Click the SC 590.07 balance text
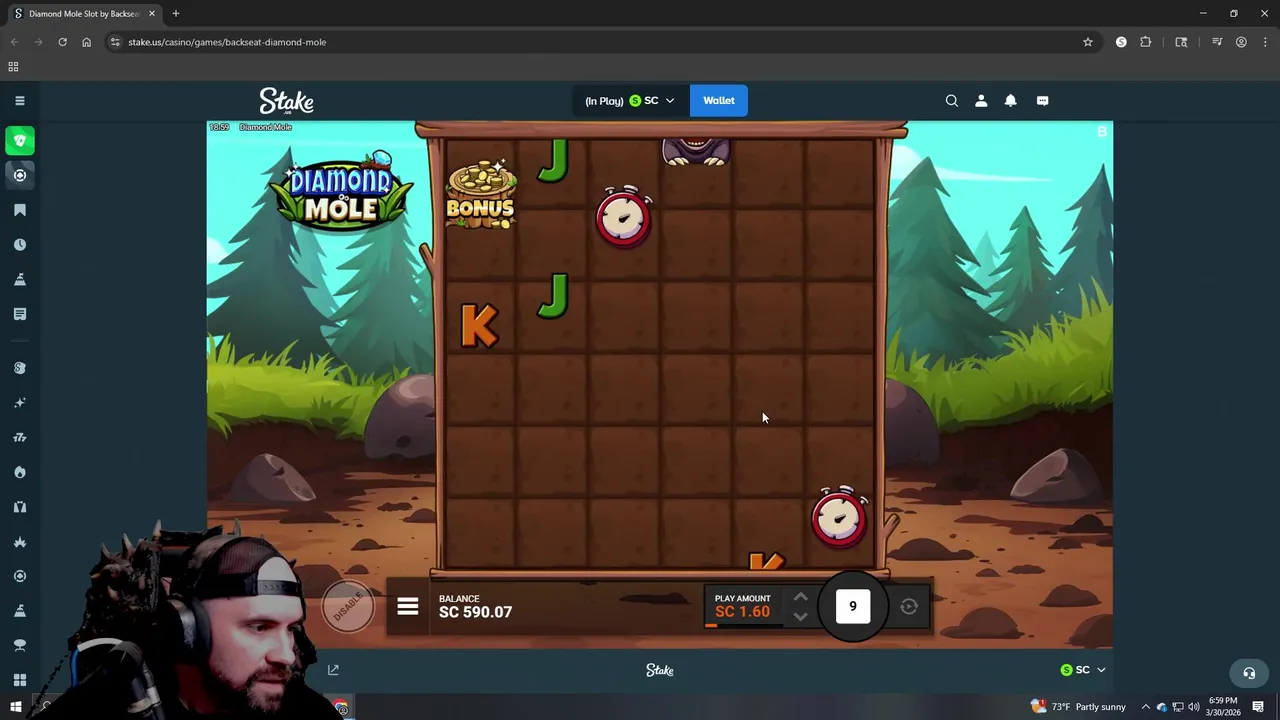Viewport: 1280px width, 720px height. click(475, 612)
